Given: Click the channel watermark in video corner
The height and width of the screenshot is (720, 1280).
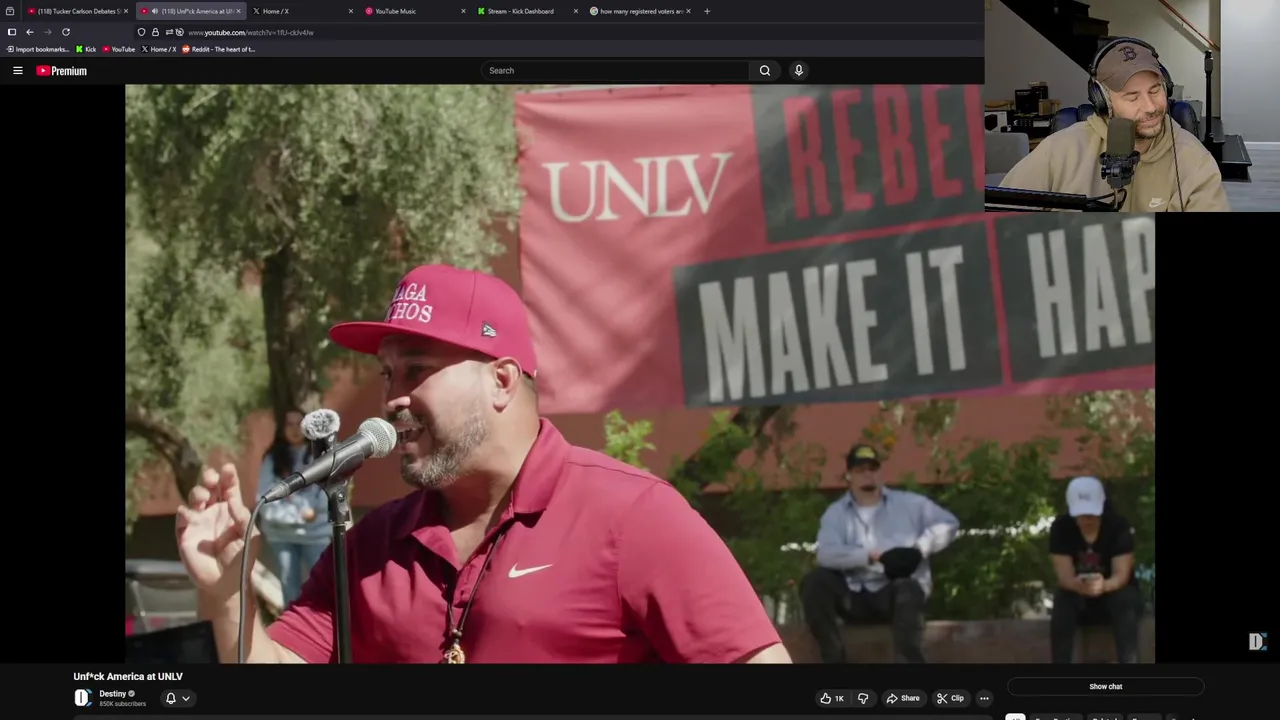Looking at the screenshot, I should [1257, 641].
